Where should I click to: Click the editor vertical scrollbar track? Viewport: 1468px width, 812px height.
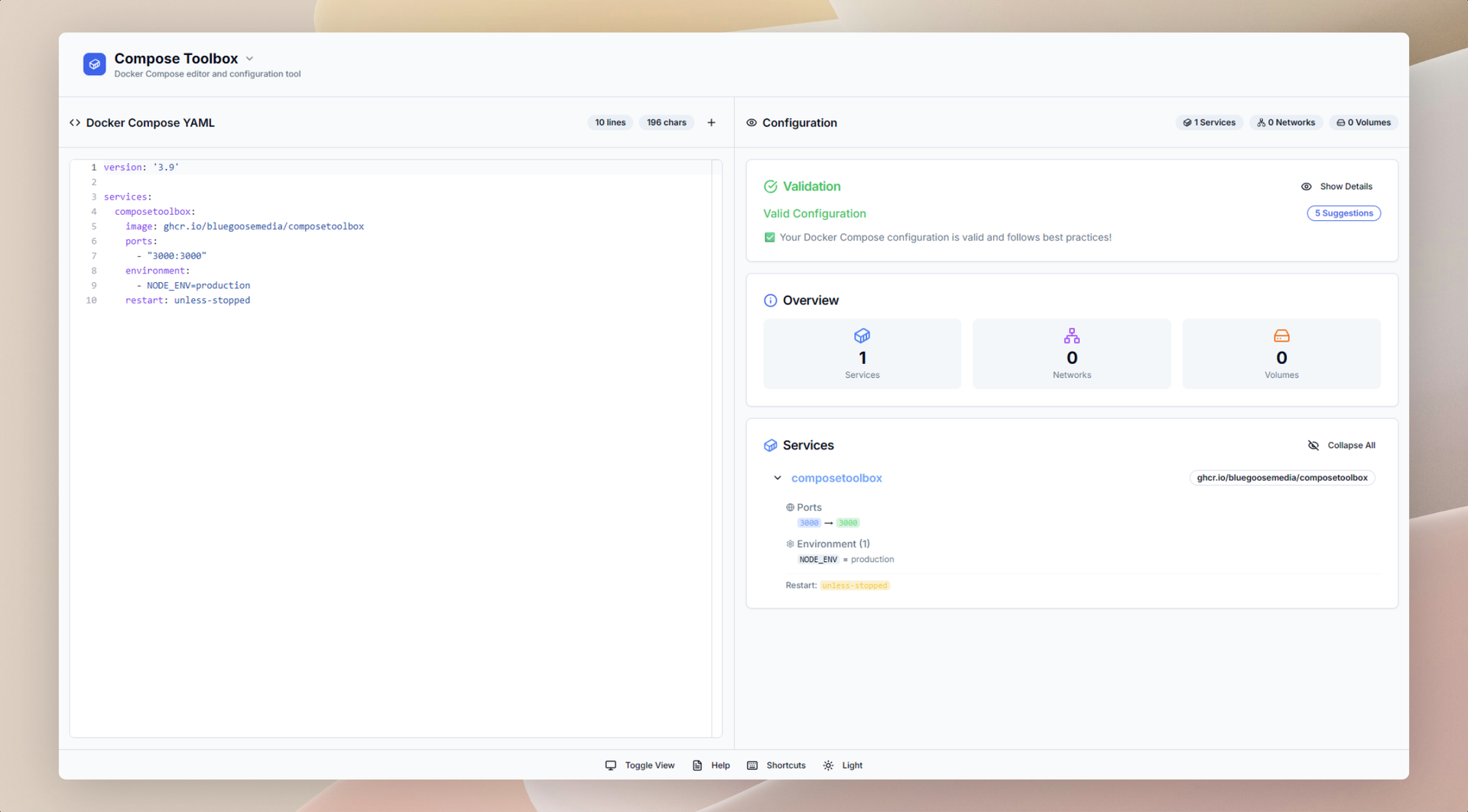pos(716,448)
